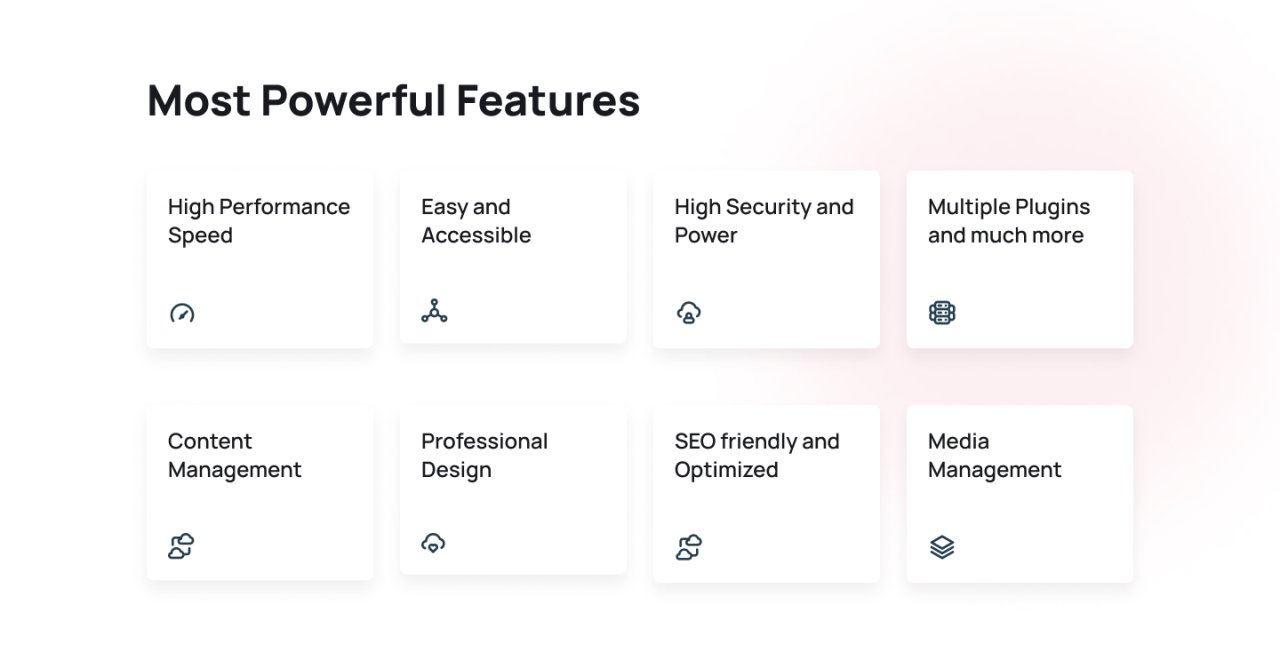Select the Multiple Plugins and much more title
This screenshot has height=668, width=1280.
point(1009,221)
